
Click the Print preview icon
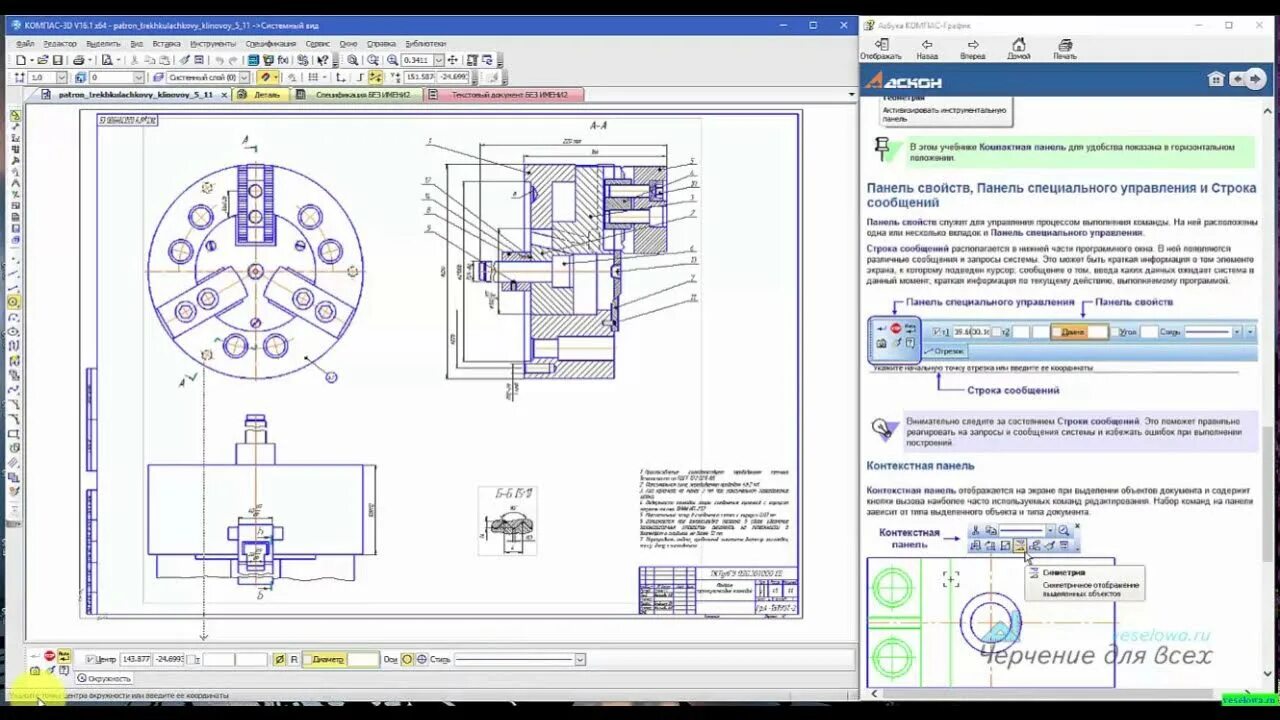tap(107, 60)
